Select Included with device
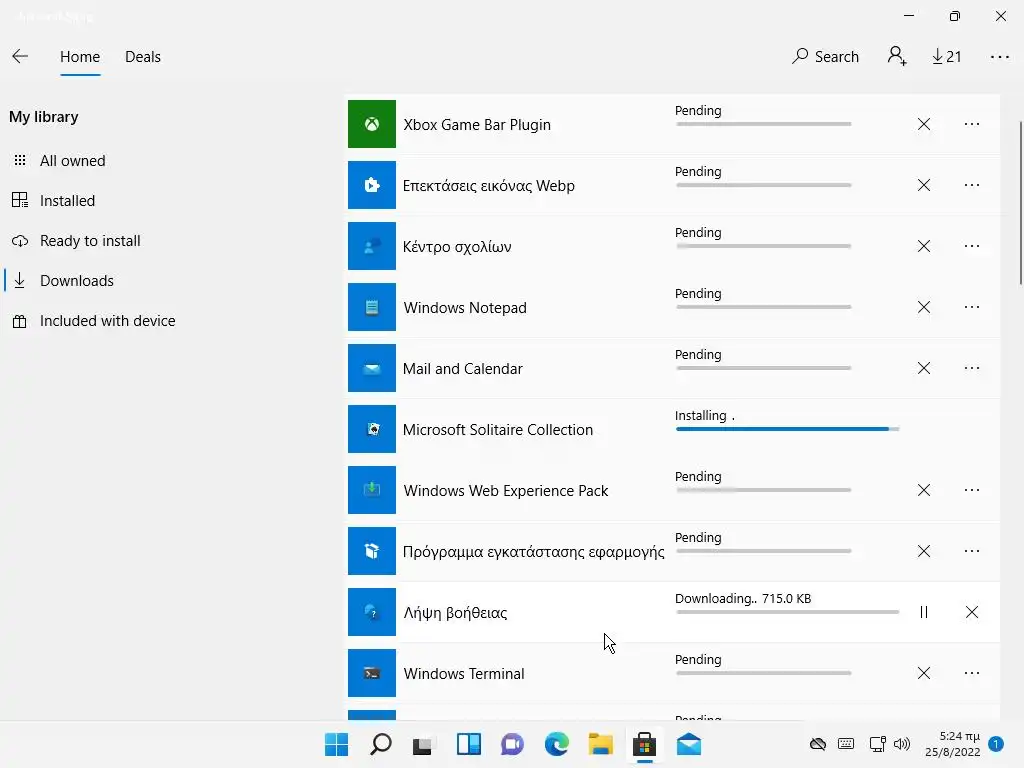The width and height of the screenshot is (1024, 768). [107, 321]
